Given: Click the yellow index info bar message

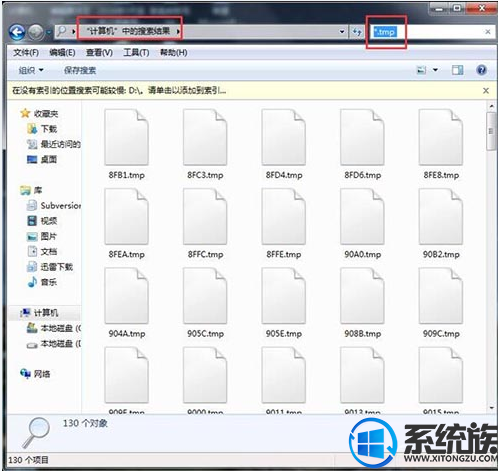Looking at the screenshot, I should 119,90.
